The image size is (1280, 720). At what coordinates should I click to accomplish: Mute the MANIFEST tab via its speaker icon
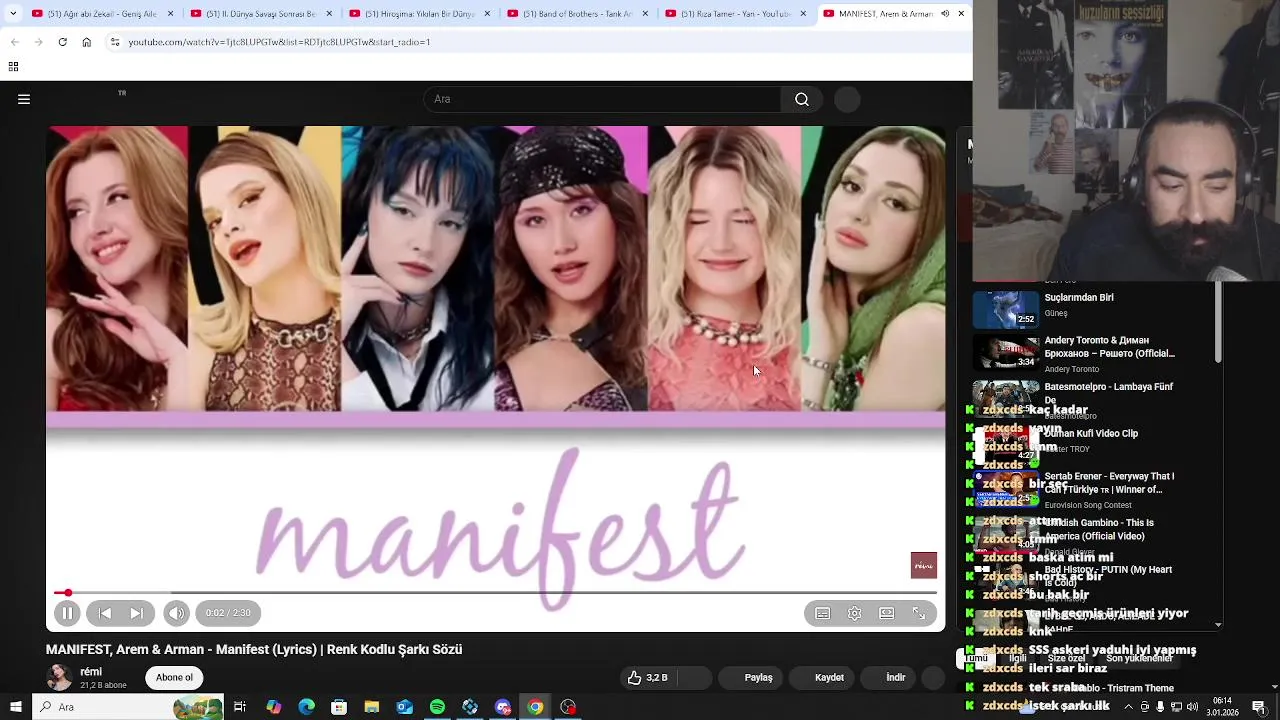click(945, 14)
